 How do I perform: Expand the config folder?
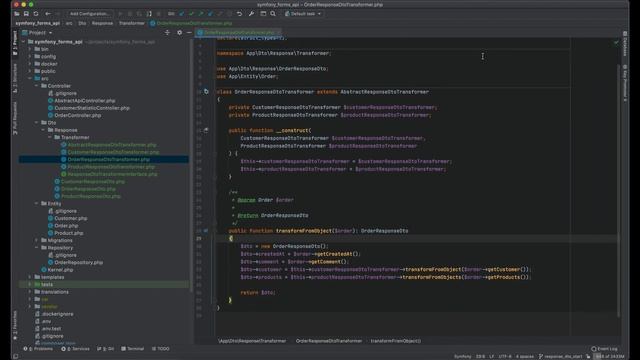pos(30,56)
